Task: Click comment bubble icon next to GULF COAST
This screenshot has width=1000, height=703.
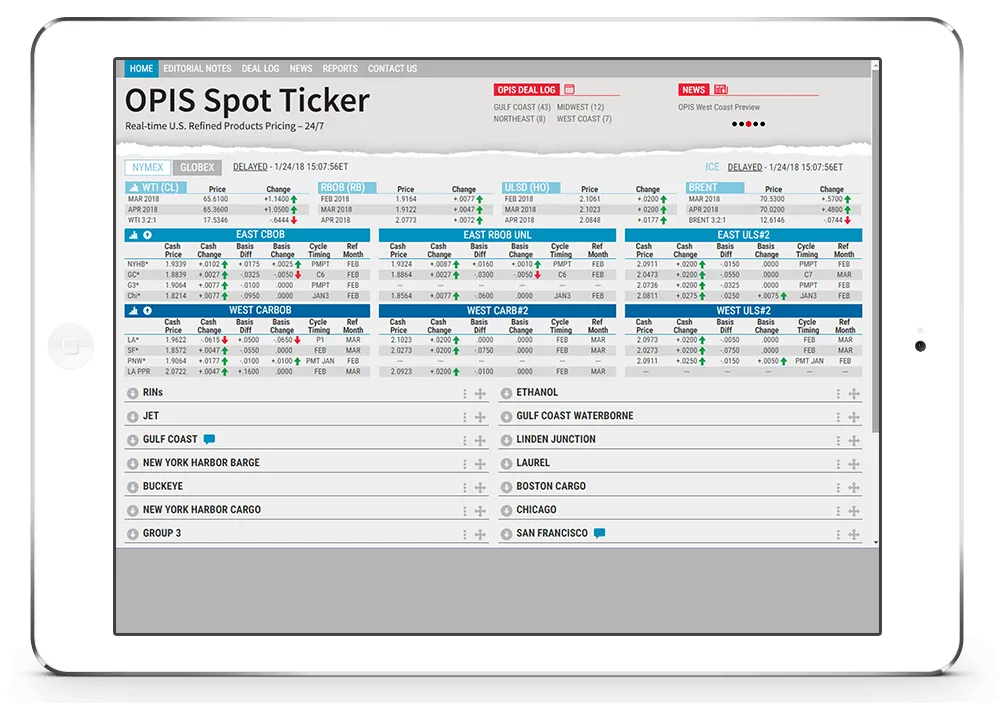Action: click(x=209, y=439)
